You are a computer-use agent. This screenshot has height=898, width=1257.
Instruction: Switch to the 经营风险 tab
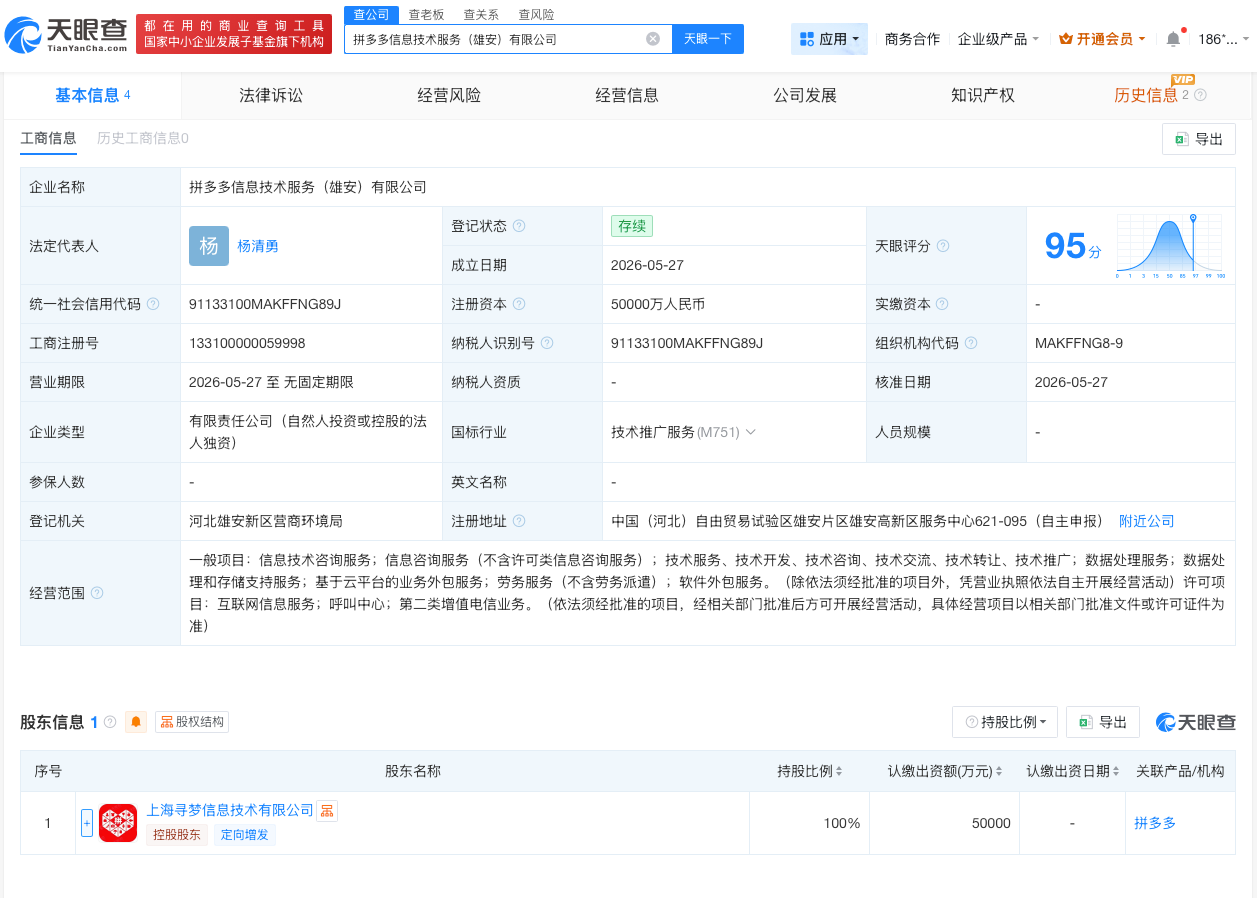point(449,95)
